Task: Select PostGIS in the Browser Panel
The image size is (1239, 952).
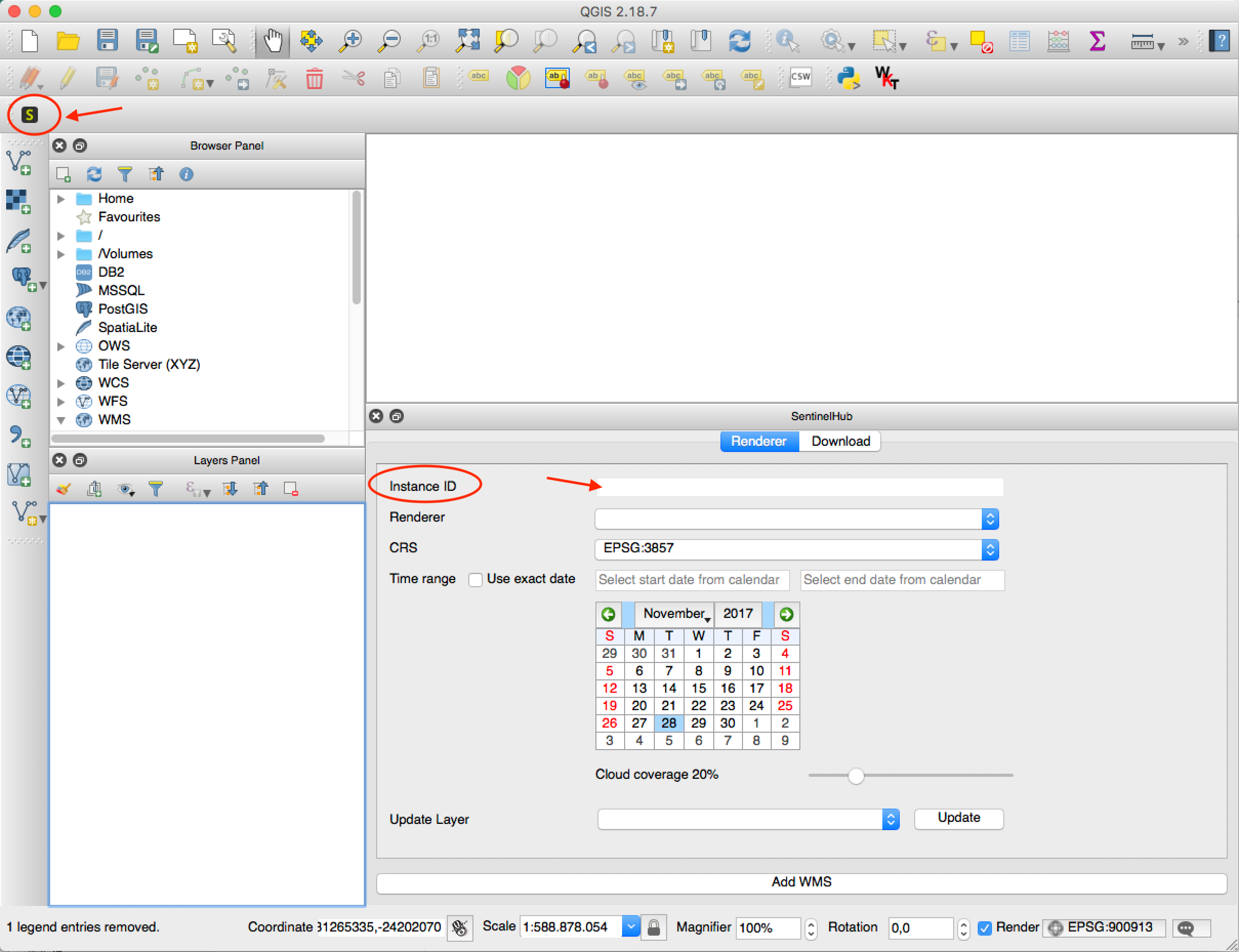Action: pos(123,309)
